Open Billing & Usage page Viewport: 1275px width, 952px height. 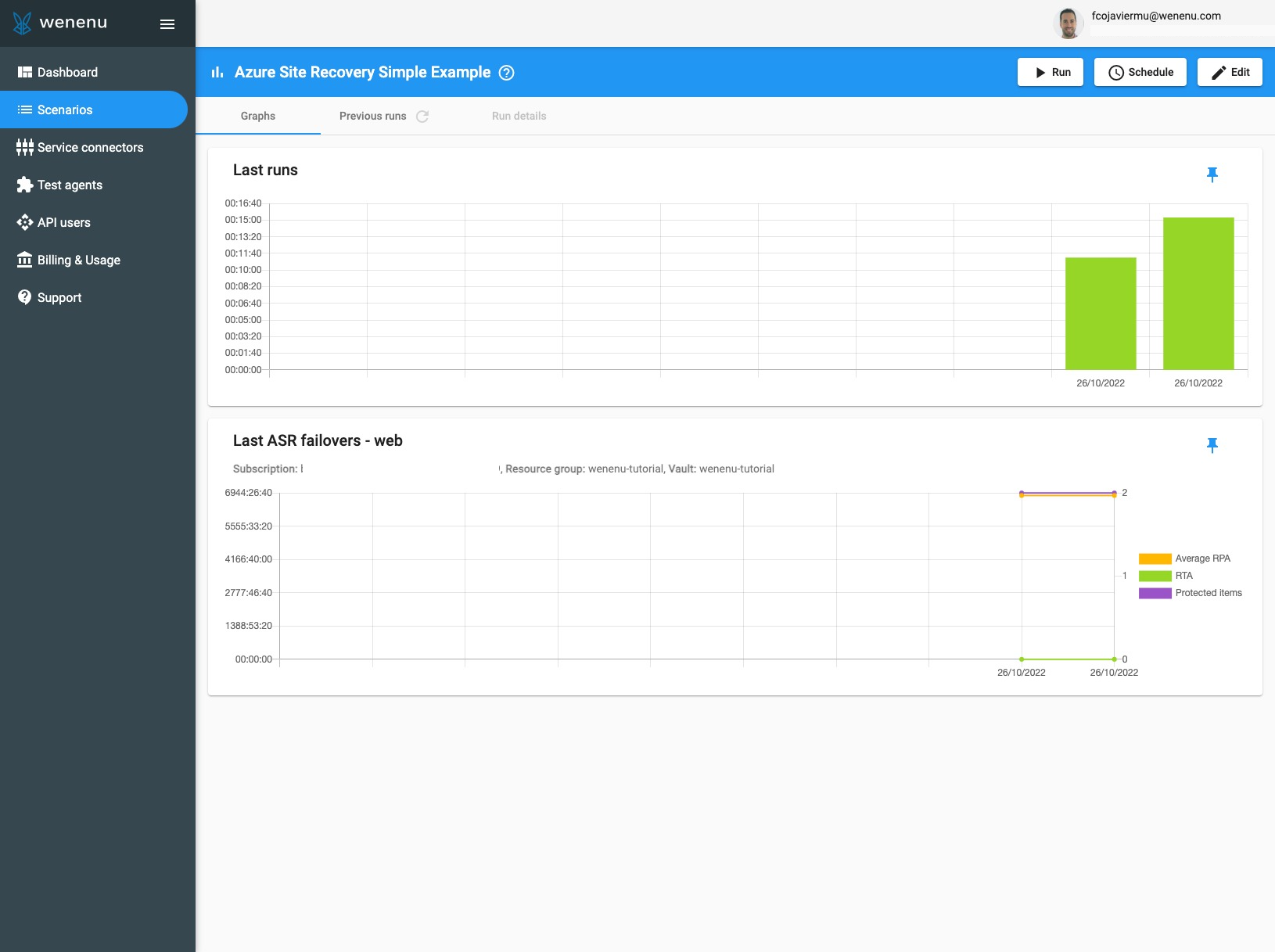(94, 260)
